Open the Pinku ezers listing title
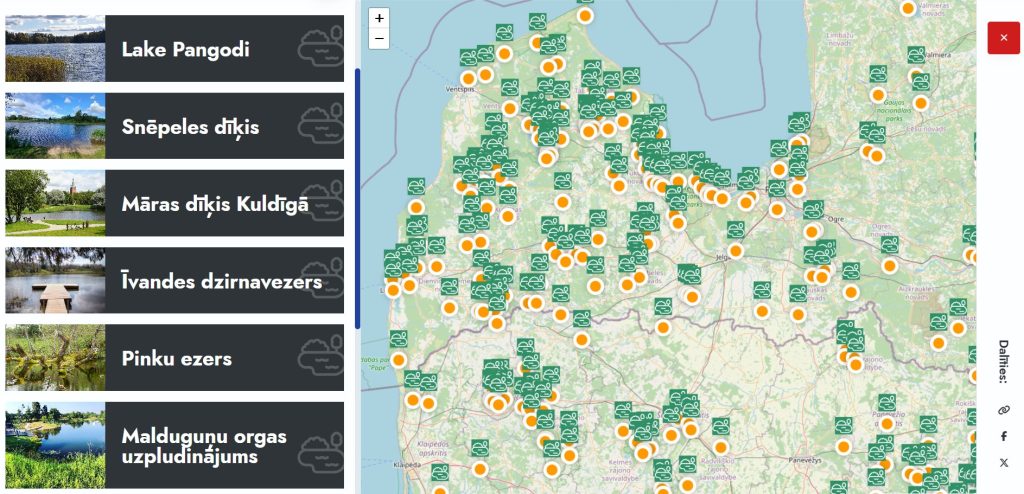 [x=176, y=358]
